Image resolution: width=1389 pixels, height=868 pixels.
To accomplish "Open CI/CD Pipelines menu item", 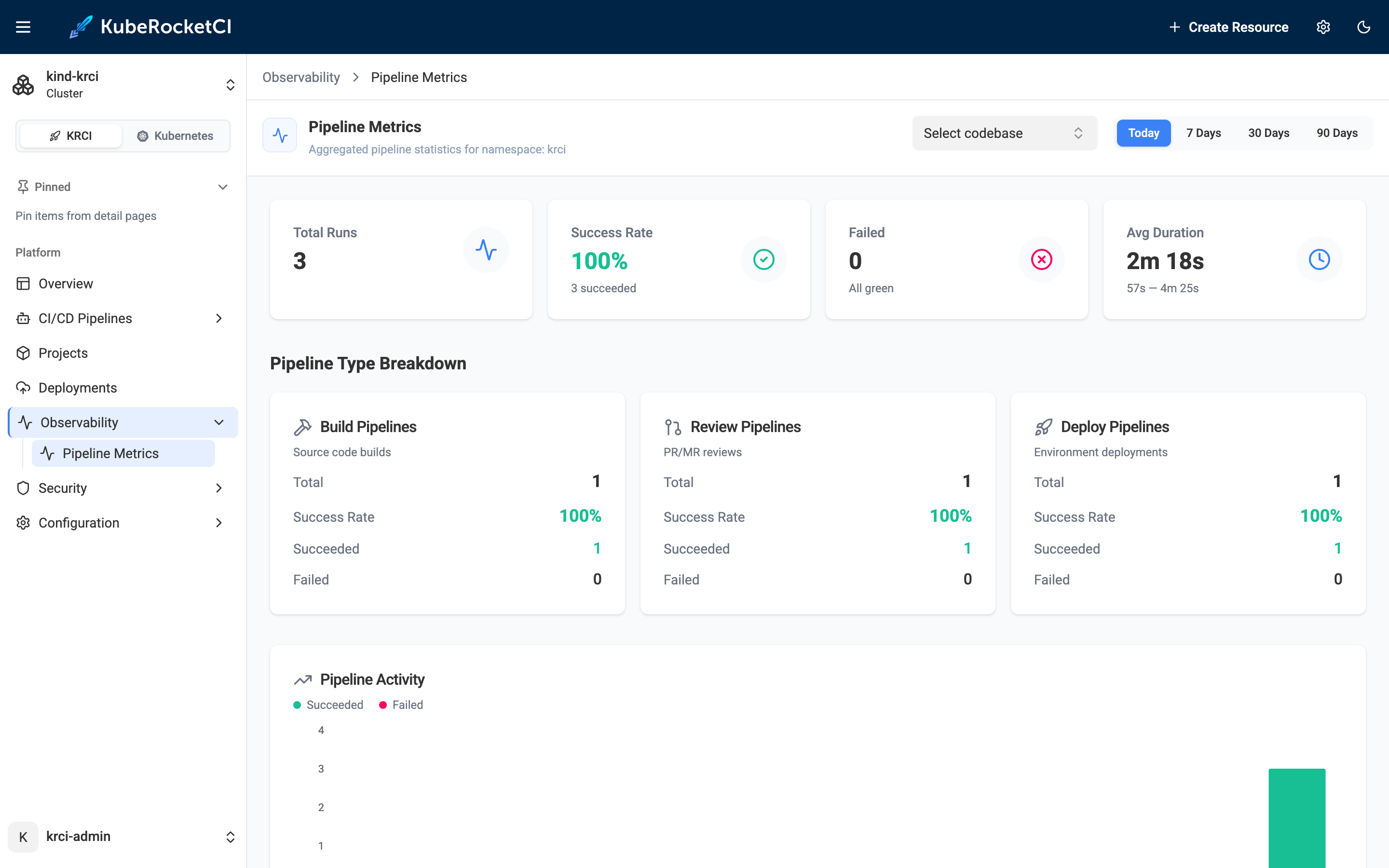I will (x=122, y=318).
